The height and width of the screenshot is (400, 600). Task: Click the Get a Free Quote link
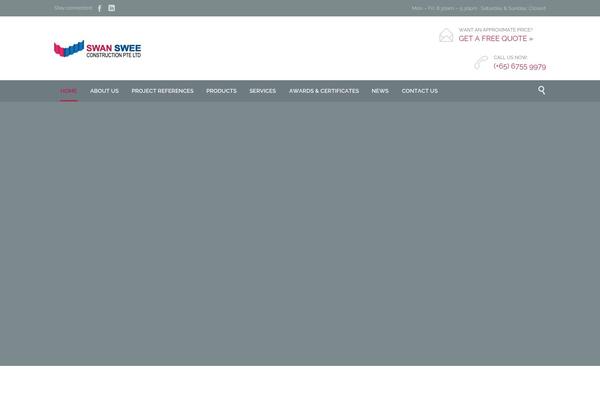496,39
